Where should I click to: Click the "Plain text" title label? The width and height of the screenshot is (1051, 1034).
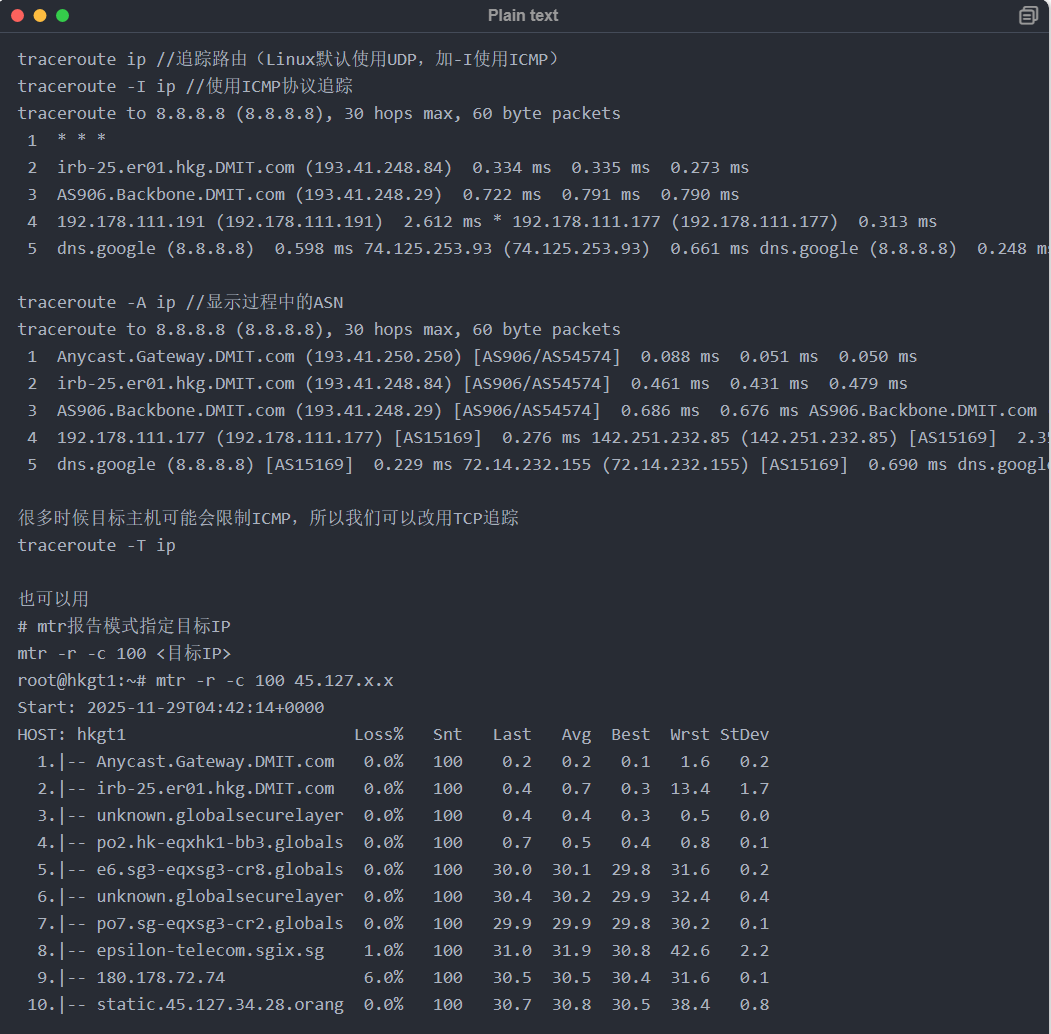[523, 15]
